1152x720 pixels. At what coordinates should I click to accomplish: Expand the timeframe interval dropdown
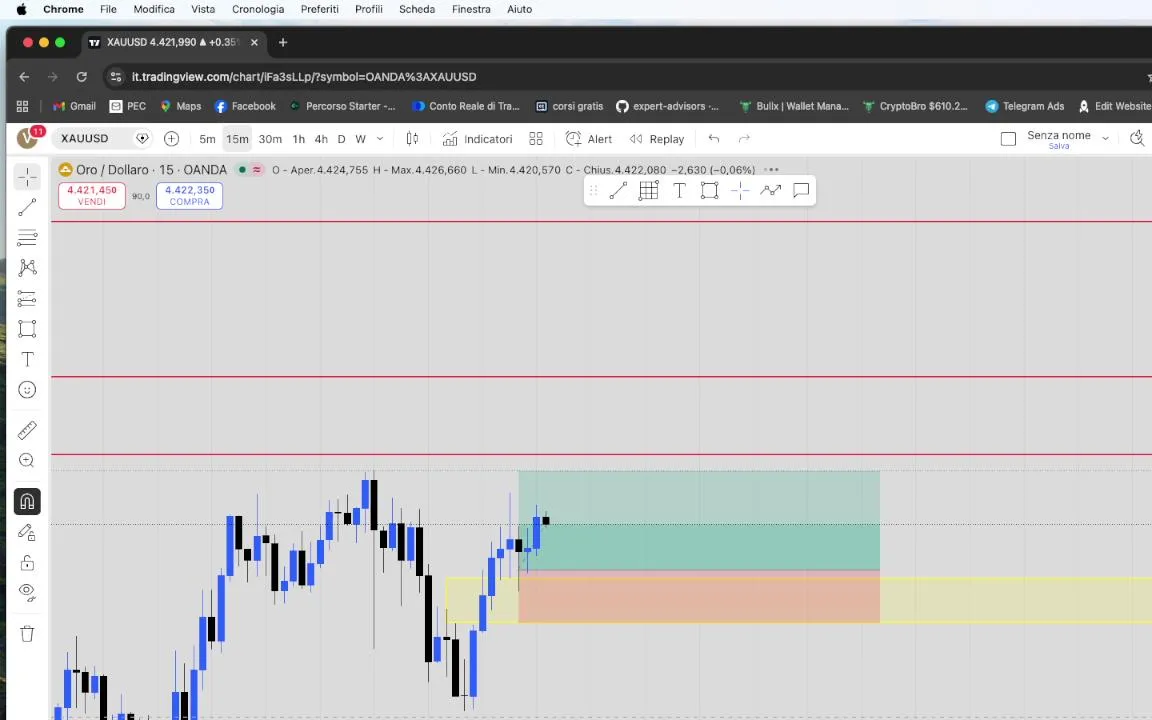[x=380, y=139]
